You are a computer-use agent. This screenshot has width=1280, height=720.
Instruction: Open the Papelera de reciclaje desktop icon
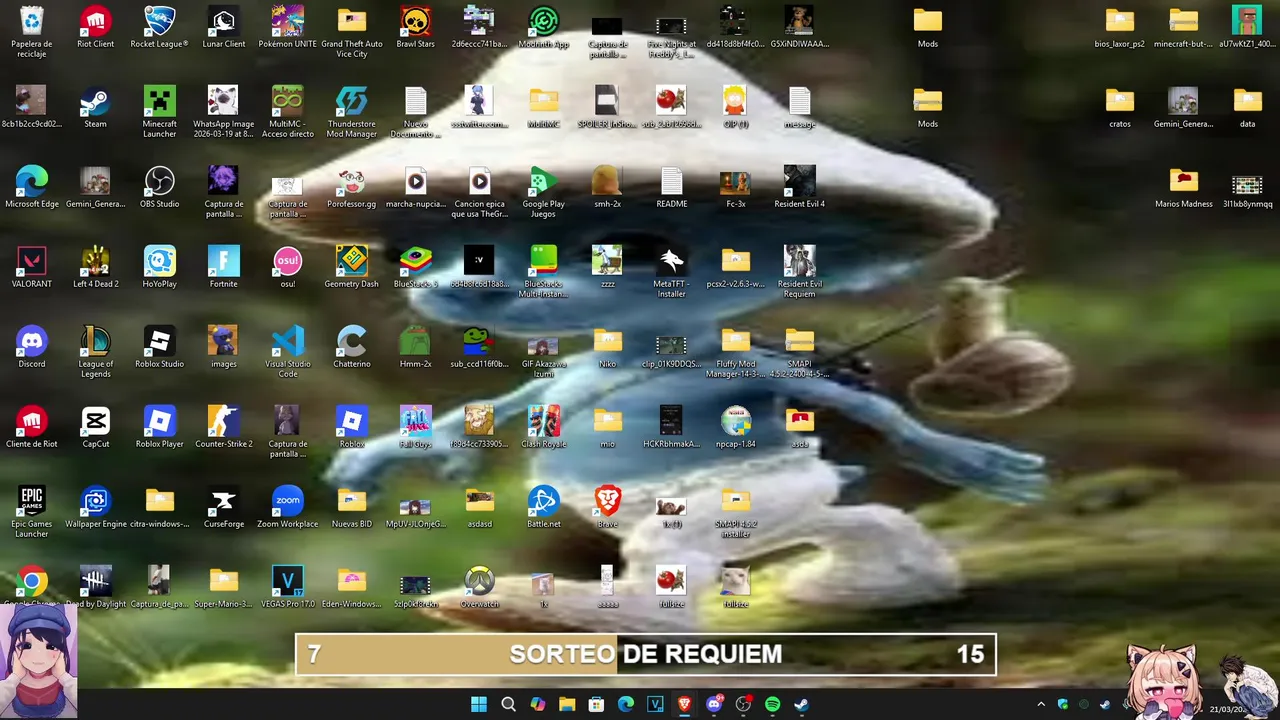coord(32,30)
